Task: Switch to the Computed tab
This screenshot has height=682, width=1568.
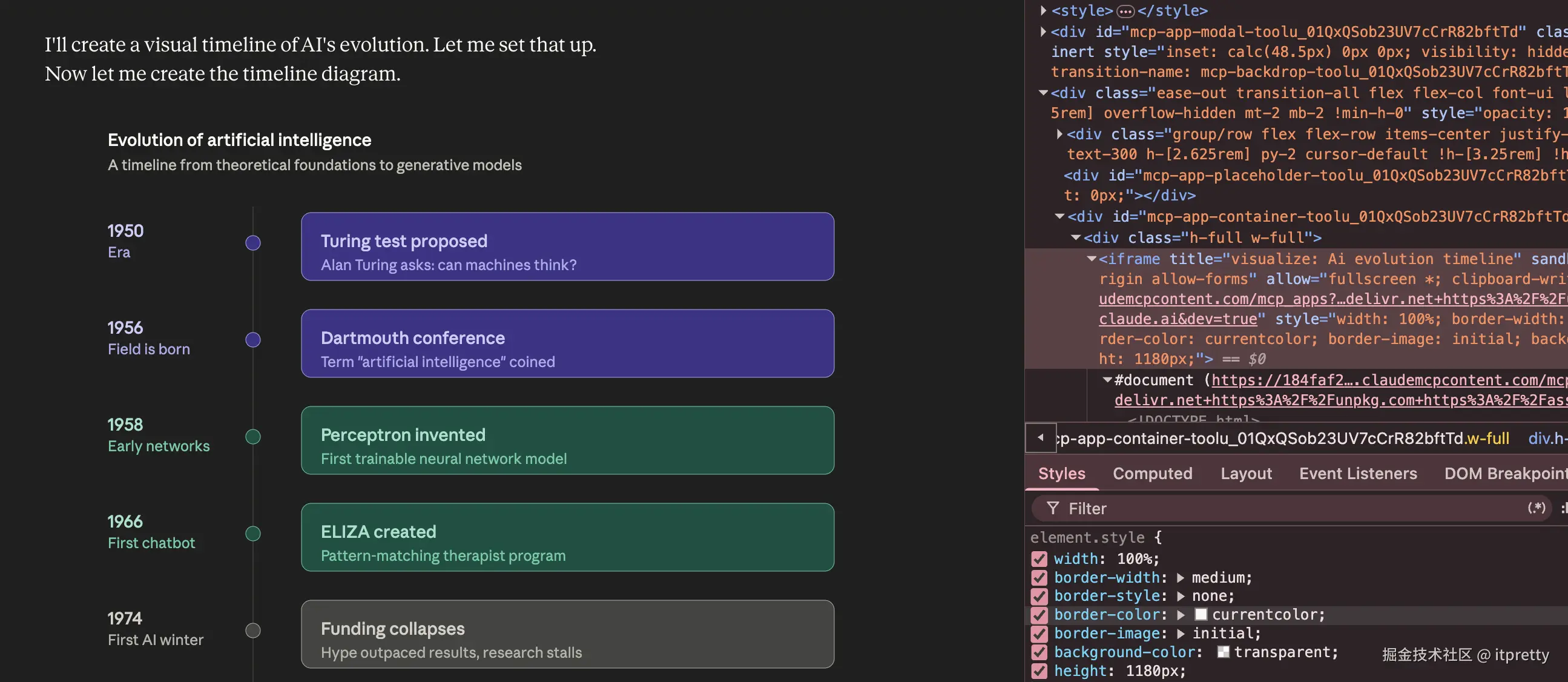Action: click(1152, 473)
